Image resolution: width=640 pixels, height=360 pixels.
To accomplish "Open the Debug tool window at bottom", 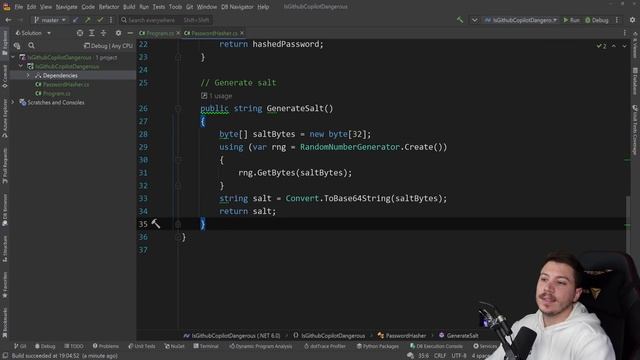I will pos(45,346).
